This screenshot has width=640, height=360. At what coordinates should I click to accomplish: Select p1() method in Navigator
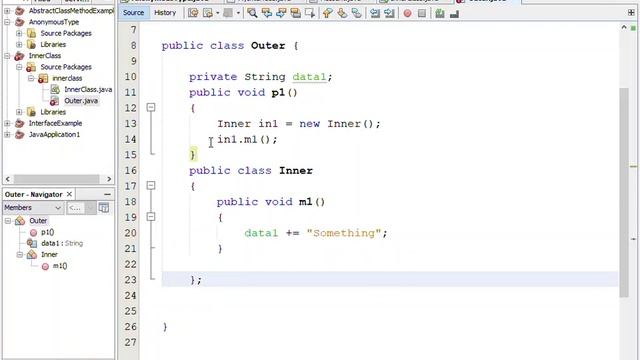click(x=47, y=232)
